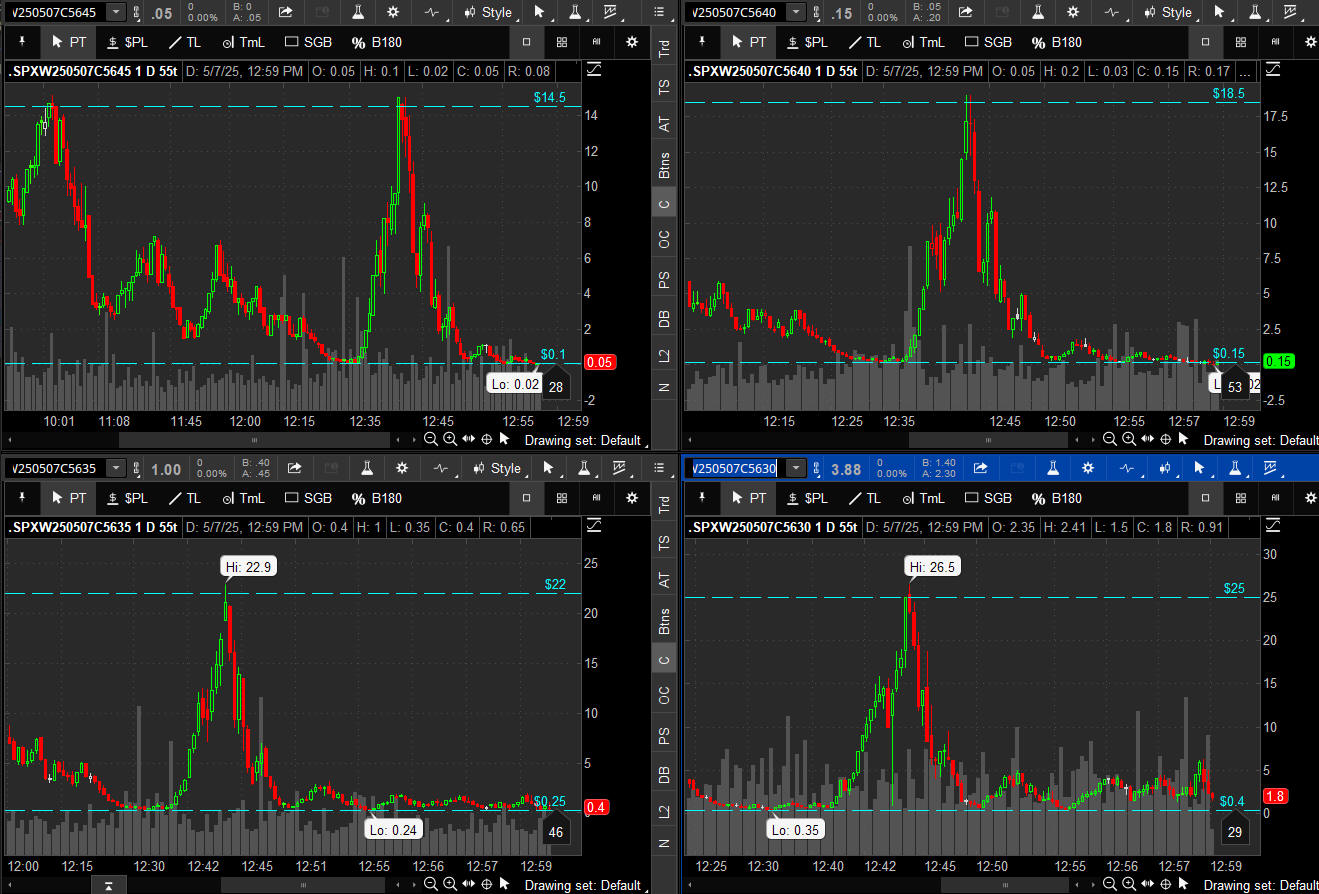This screenshot has height=894, width=1319.
Task: Click zoom in magnifier below C5645 chart
Action: pos(450,439)
